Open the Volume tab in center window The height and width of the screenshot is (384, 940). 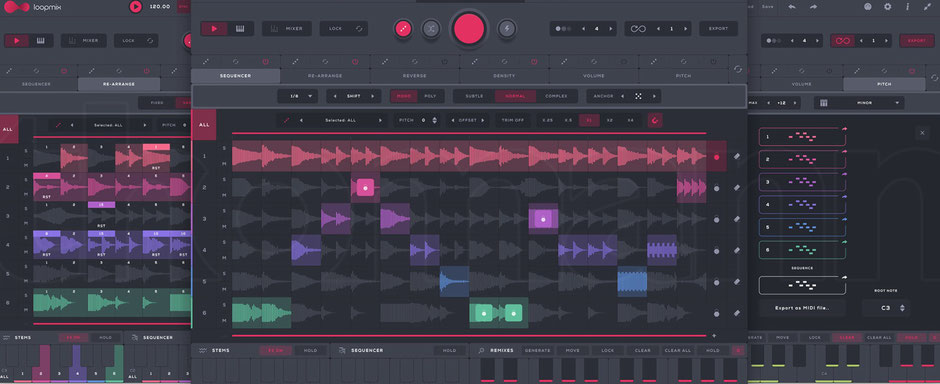[593, 76]
